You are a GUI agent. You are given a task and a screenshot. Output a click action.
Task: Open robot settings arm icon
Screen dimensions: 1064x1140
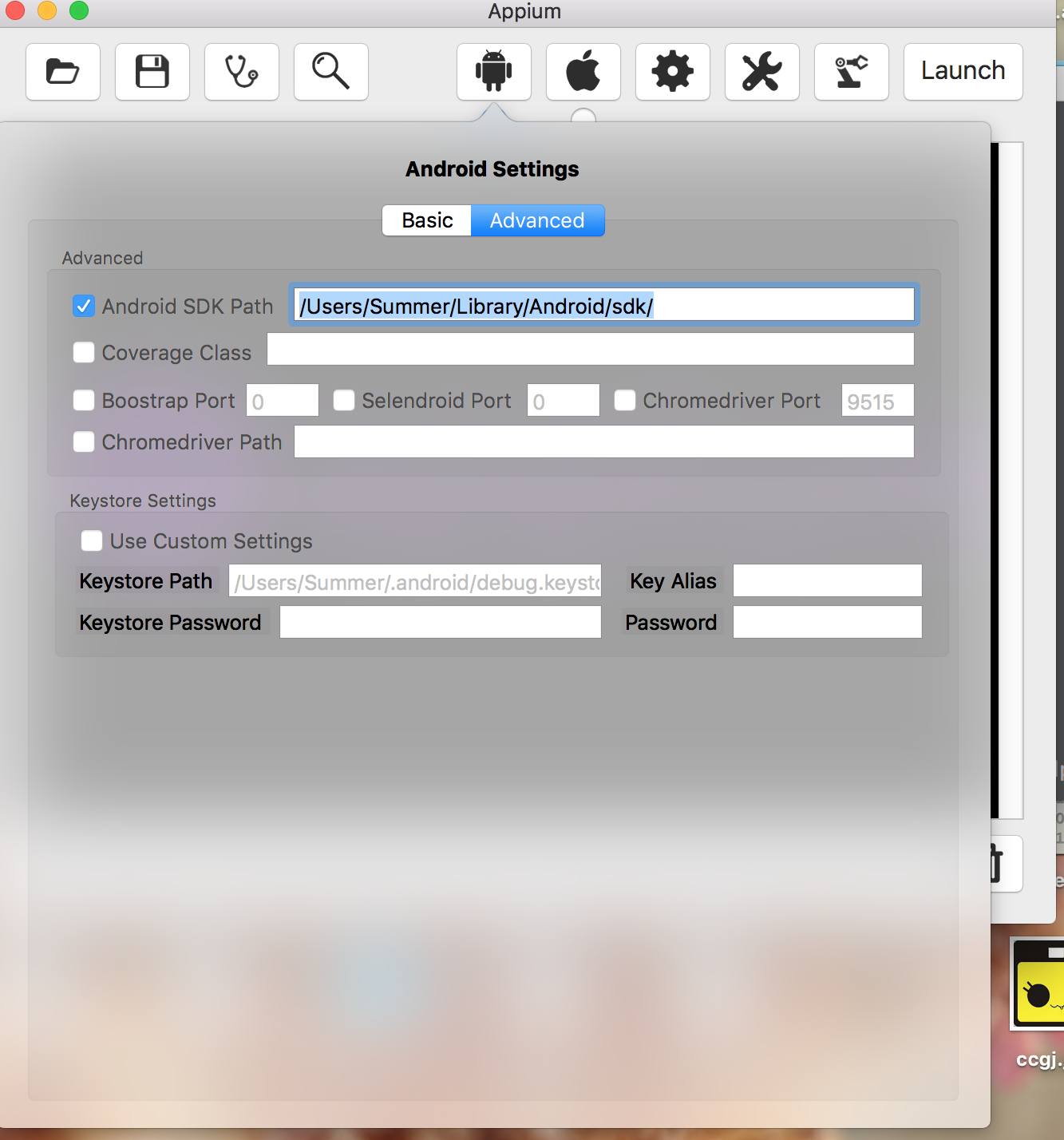pyautogui.click(x=851, y=72)
